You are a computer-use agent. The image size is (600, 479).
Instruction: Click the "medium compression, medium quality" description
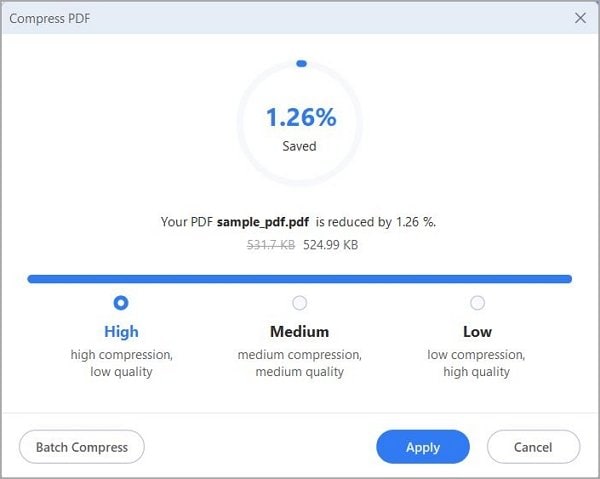299,363
